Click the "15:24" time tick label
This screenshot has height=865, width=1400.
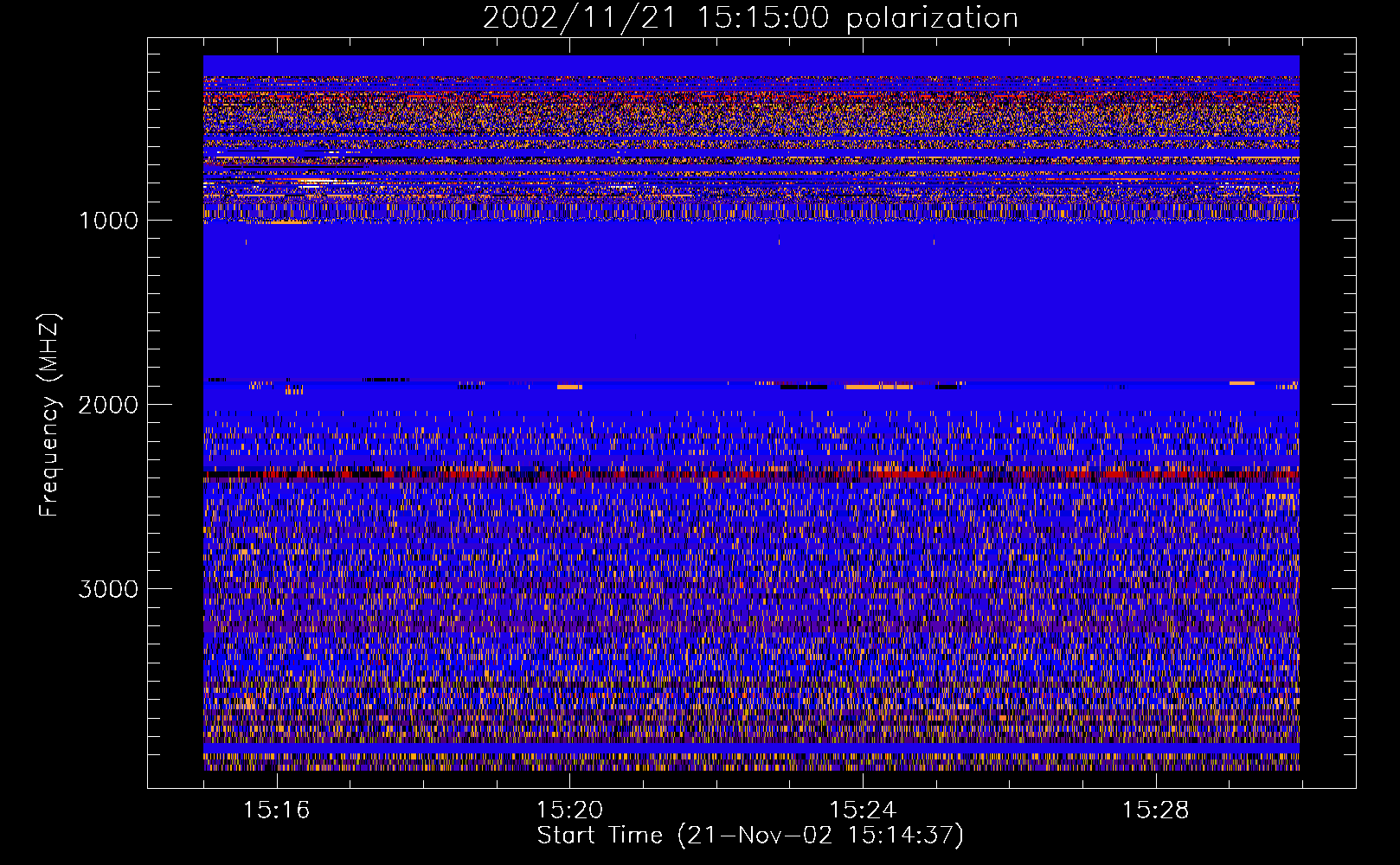[x=863, y=810]
